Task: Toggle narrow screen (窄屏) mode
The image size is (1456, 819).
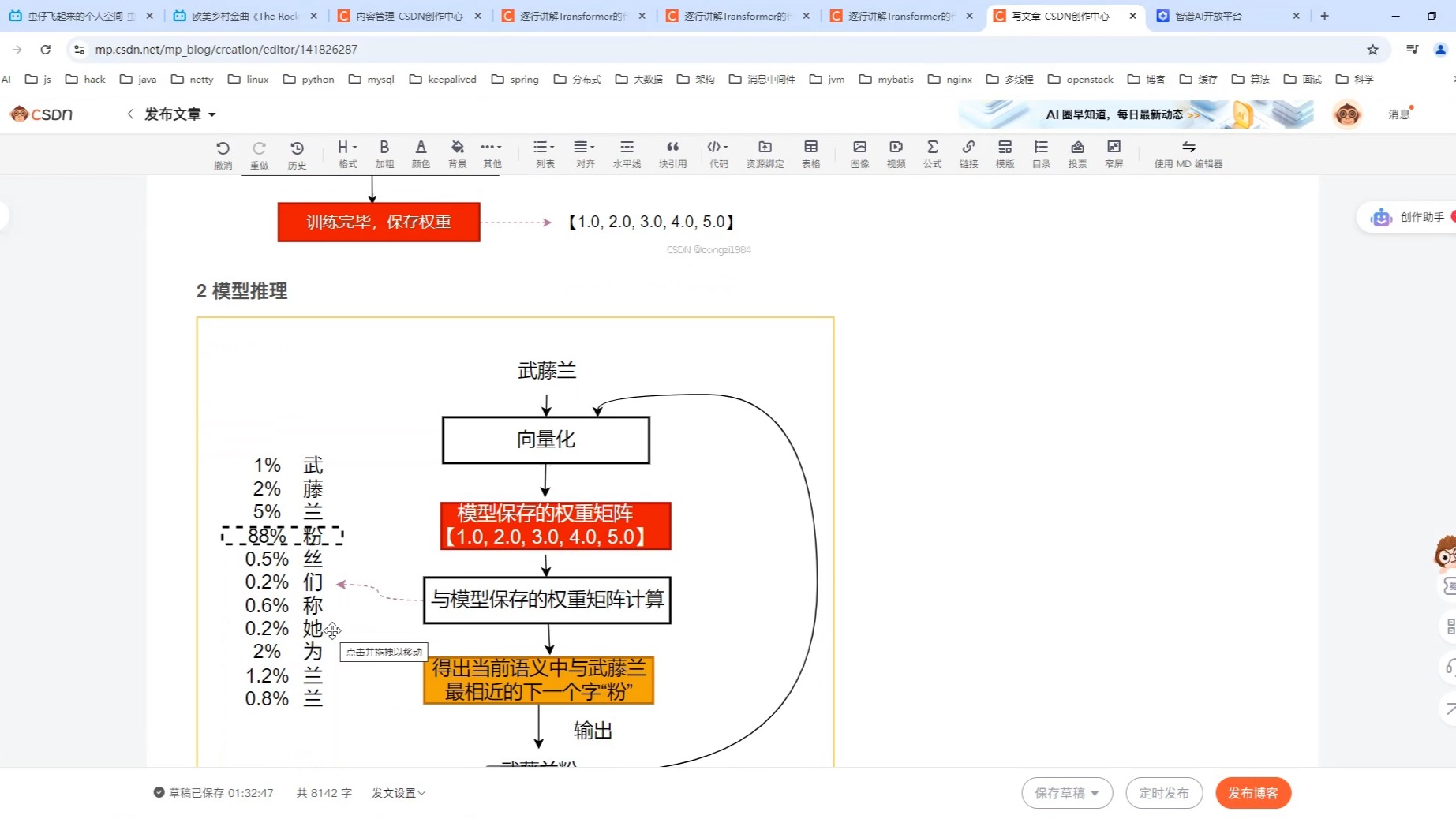Action: coord(1114,154)
